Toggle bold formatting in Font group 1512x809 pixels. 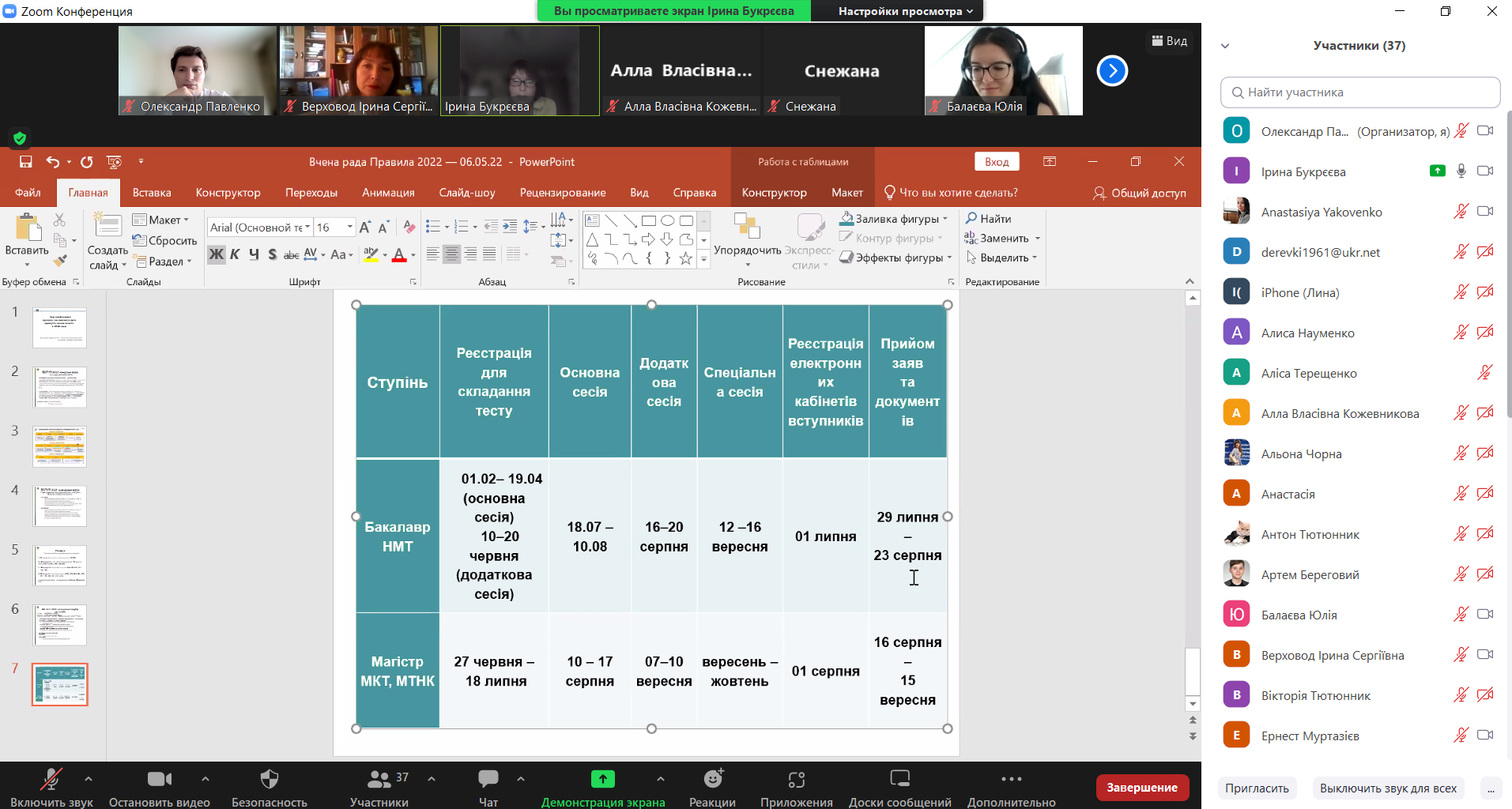pos(216,254)
